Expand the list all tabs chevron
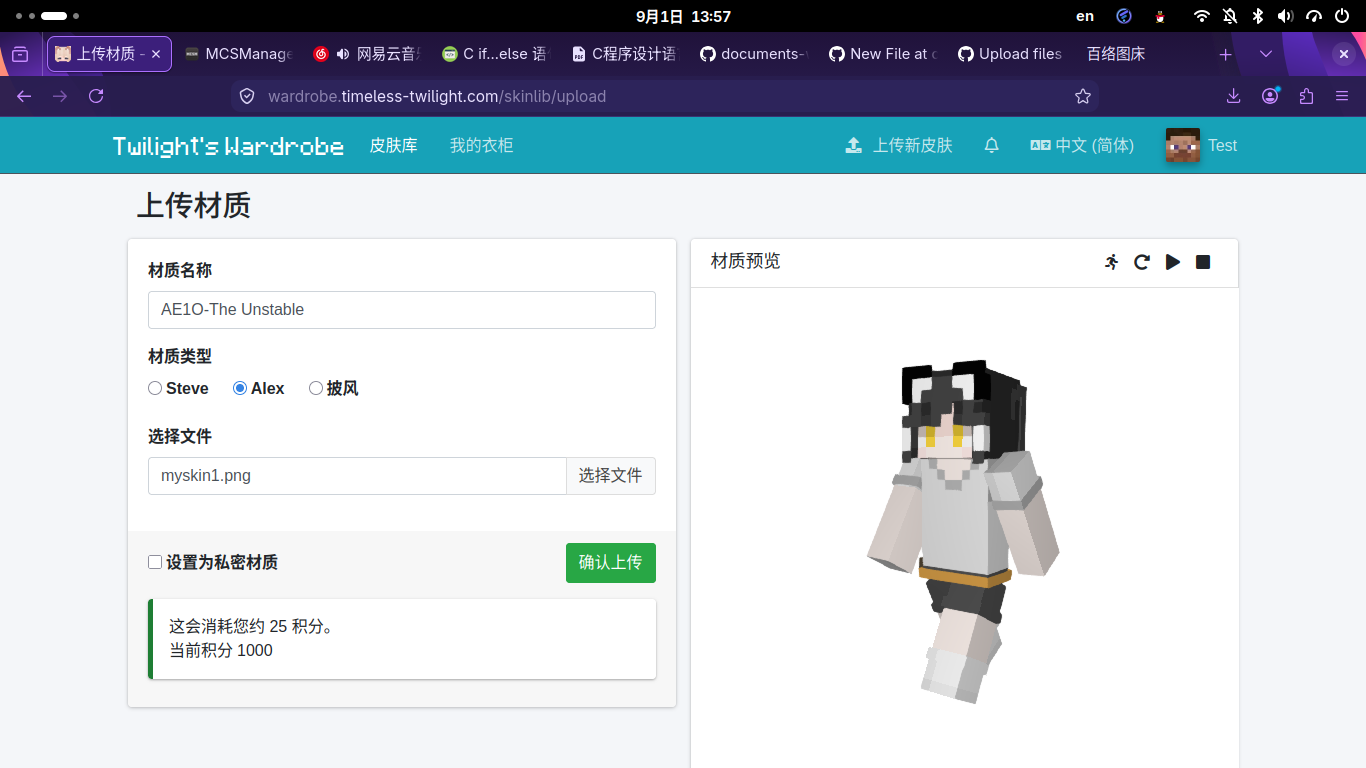The height and width of the screenshot is (768, 1366). tap(1266, 54)
